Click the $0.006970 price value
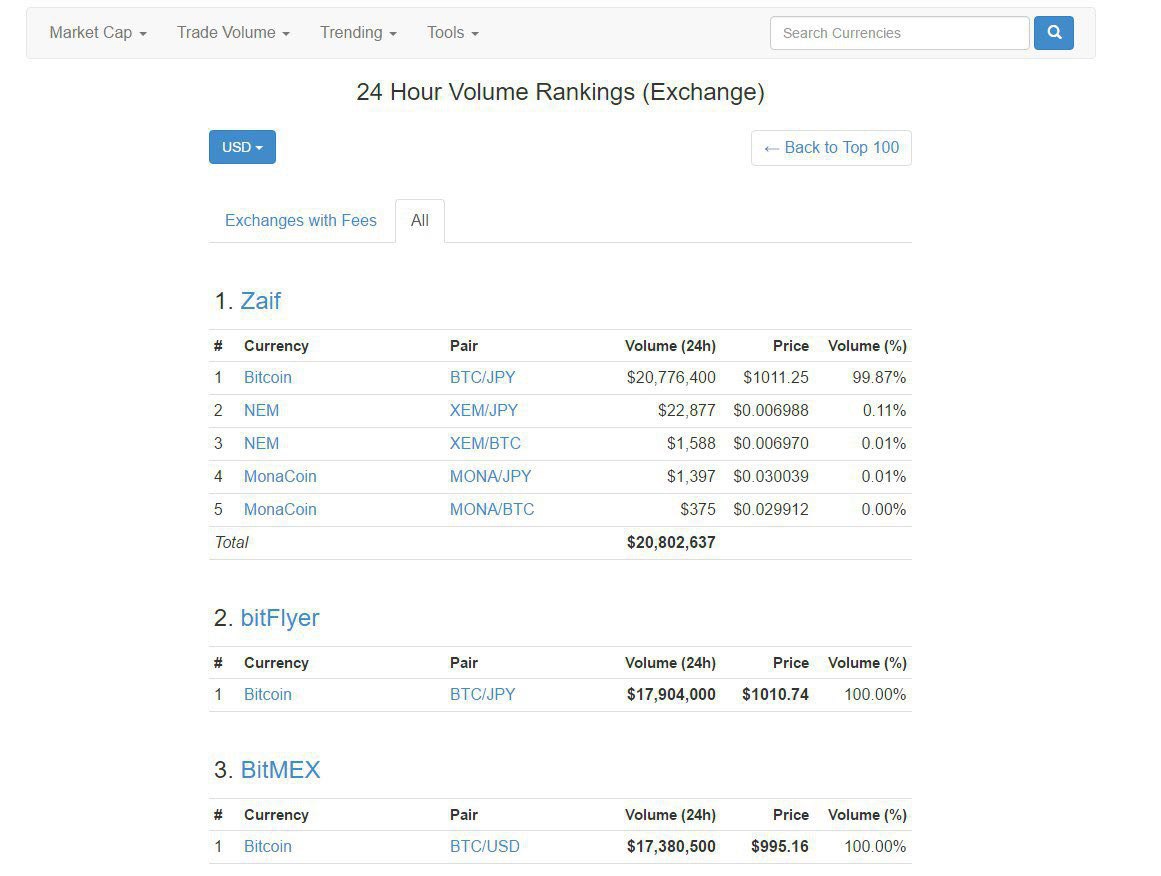The height and width of the screenshot is (876, 1161). pyautogui.click(x=771, y=444)
